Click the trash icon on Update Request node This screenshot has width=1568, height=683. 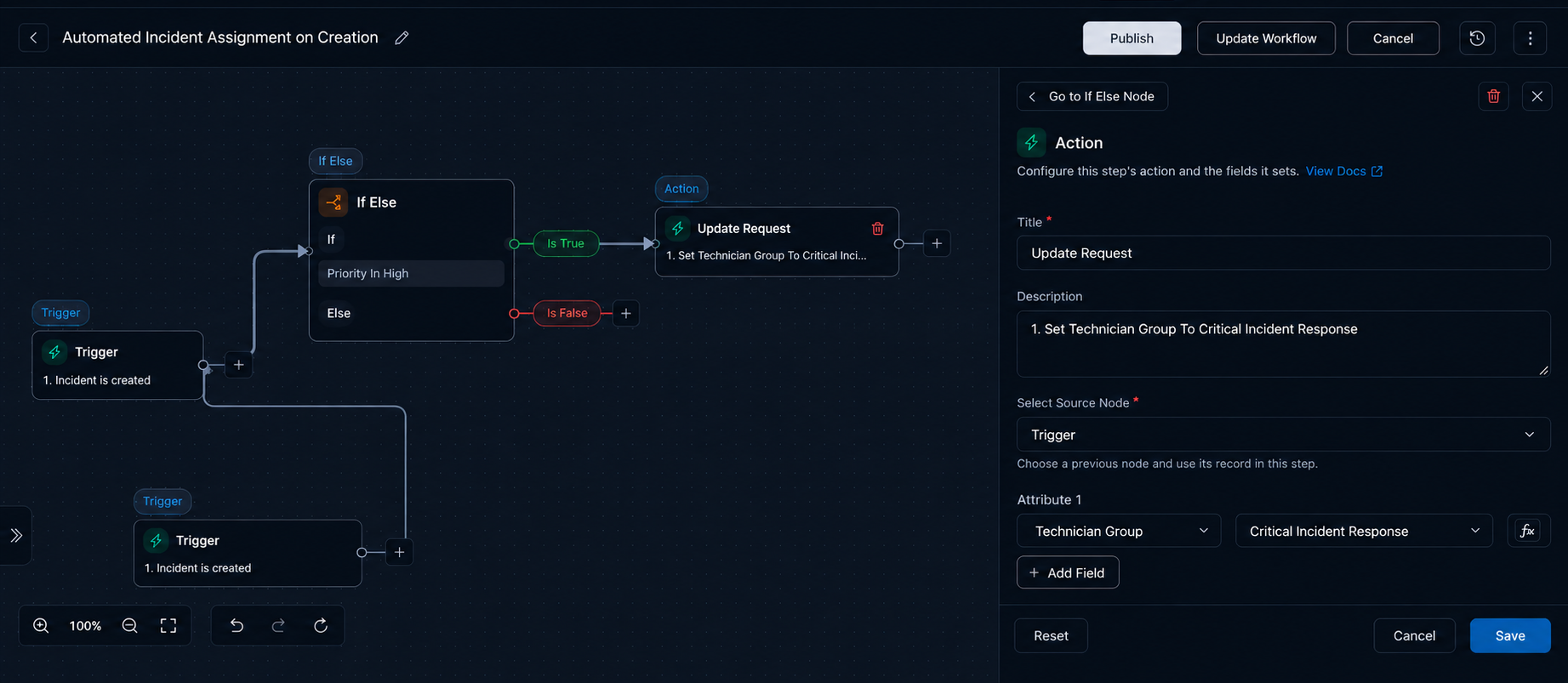pos(877,228)
